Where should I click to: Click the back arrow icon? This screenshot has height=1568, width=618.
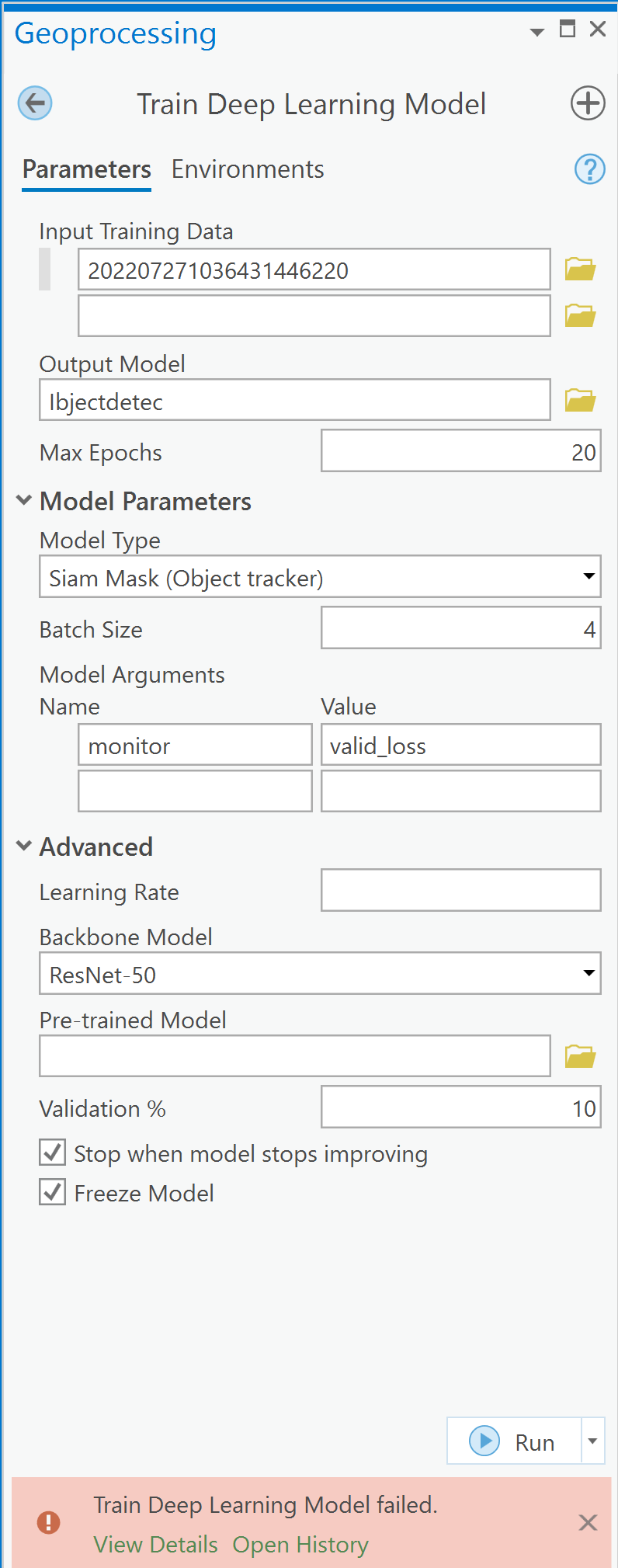click(35, 103)
